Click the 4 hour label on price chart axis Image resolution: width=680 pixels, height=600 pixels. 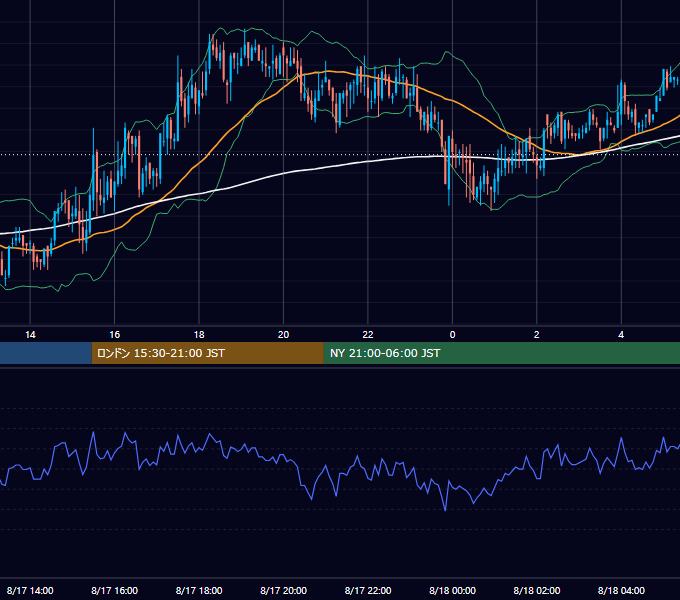click(621, 335)
